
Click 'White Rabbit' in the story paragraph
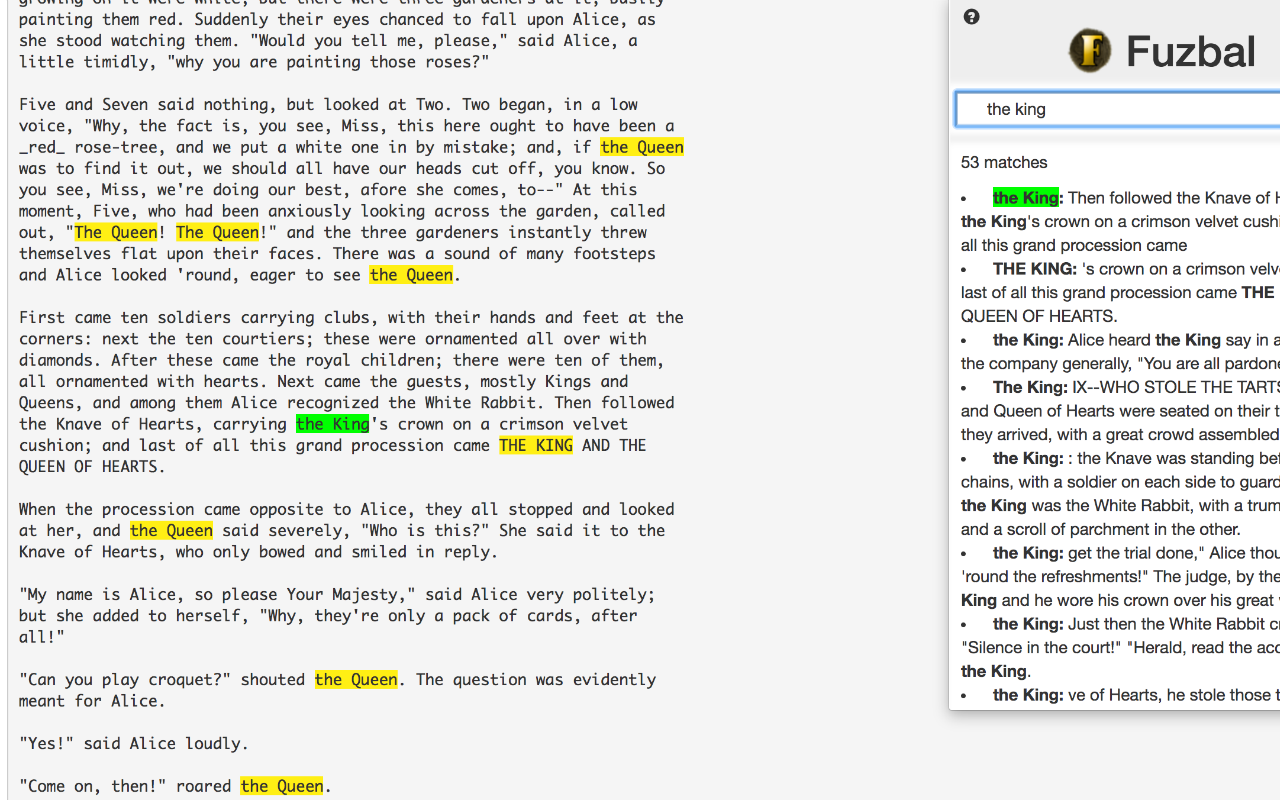pos(483,402)
